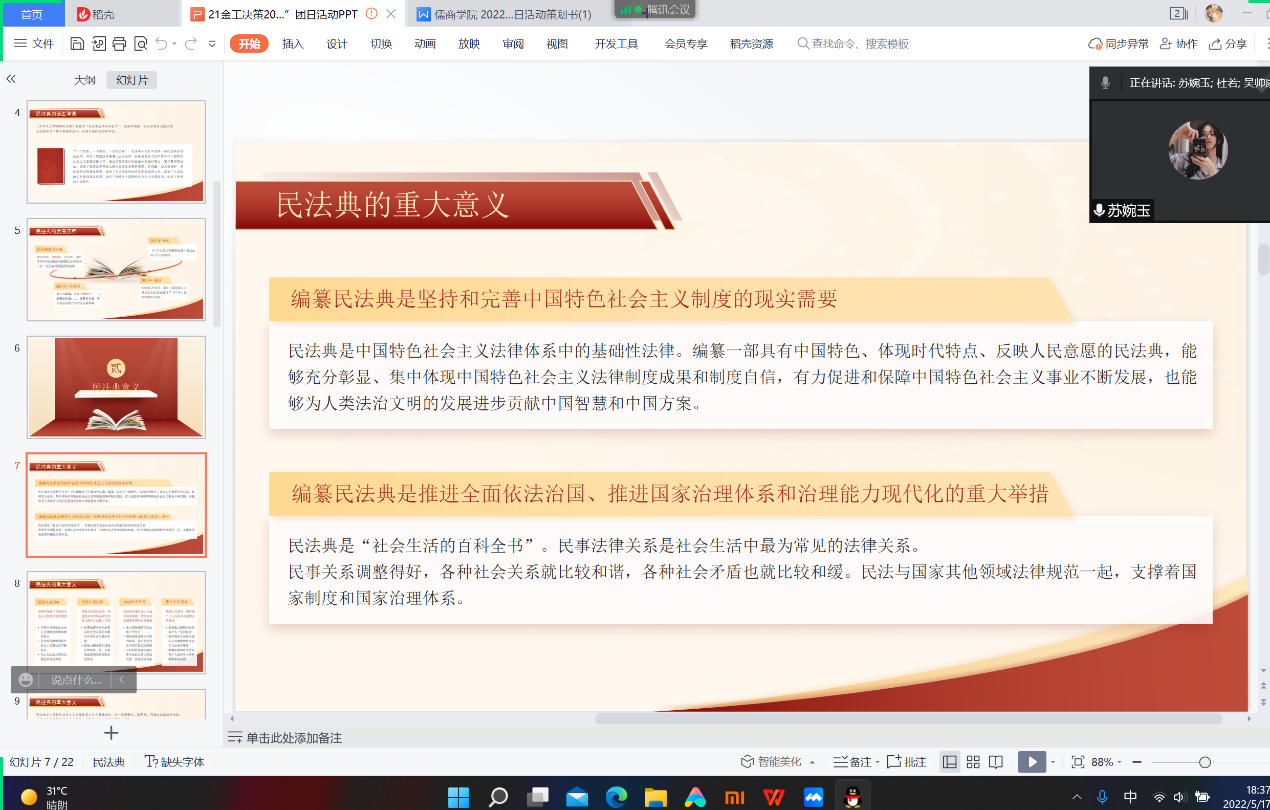This screenshot has height=810, width=1270.
Task: Click the save icon in quick toolbar
Action: point(77,44)
